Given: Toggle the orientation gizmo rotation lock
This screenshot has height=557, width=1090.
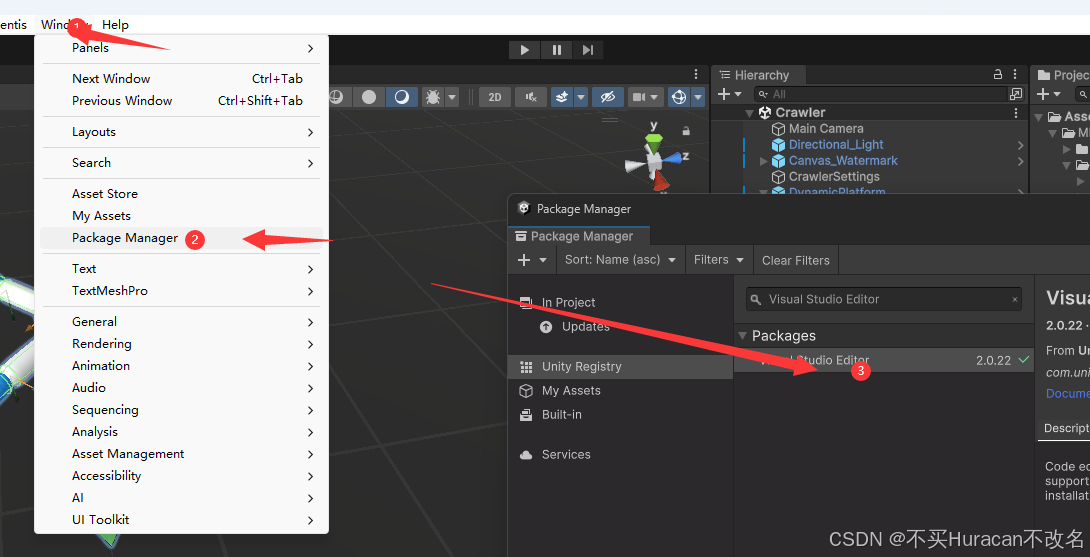Looking at the screenshot, I should pos(686,130).
